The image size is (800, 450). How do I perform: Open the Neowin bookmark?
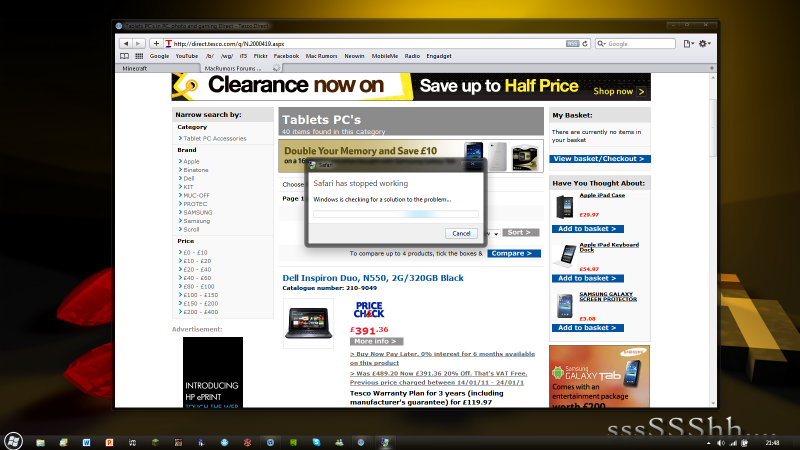354,56
